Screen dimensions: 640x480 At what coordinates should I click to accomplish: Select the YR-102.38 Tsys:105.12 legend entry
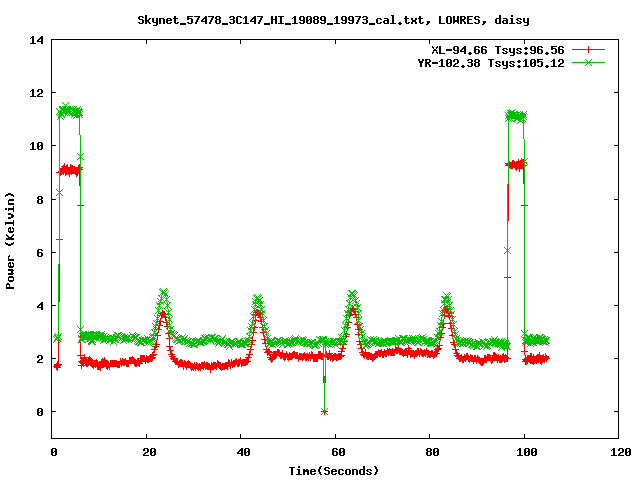click(491, 63)
